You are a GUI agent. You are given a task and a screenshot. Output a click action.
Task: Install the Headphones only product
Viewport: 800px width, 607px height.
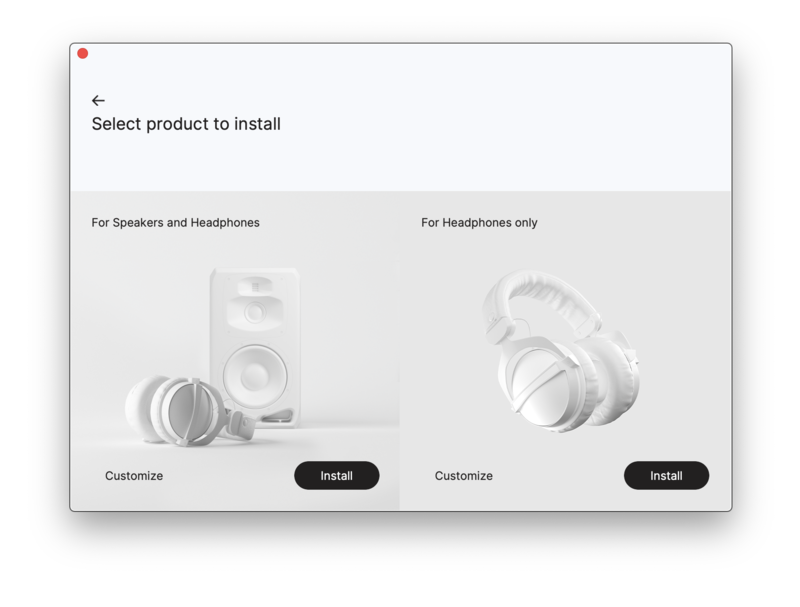tap(666, 476)
